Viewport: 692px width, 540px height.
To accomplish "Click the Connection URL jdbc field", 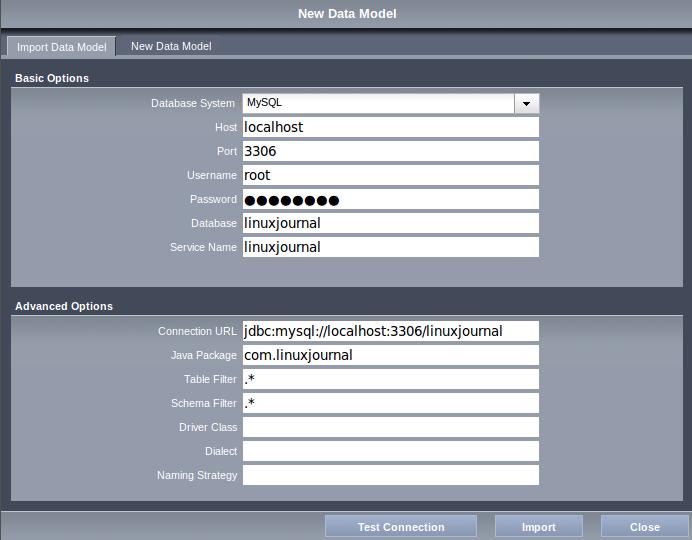I will point(390,331).
